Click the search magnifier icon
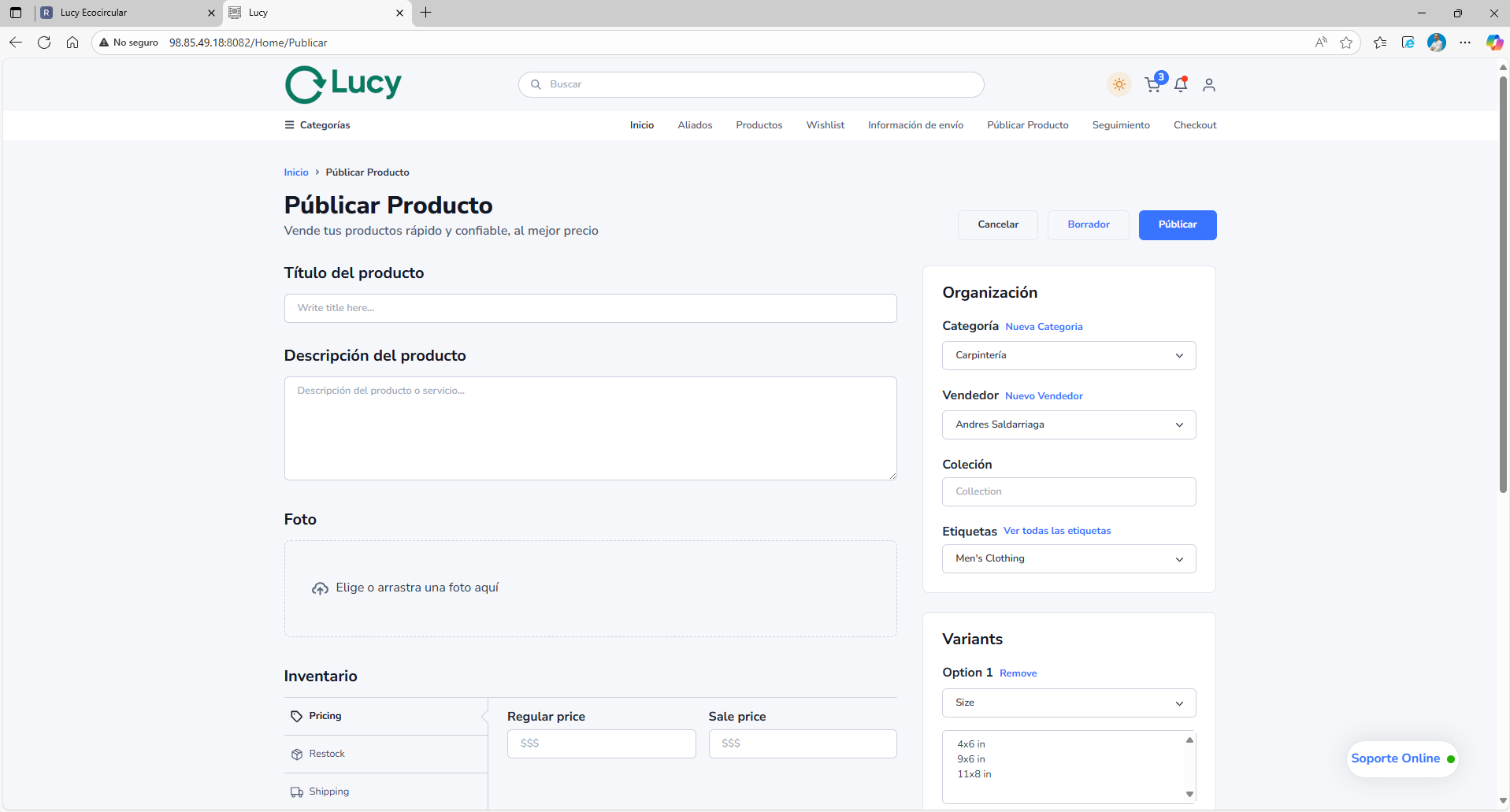This screenshot has width=1510, height=812. [x=536, y=84]
